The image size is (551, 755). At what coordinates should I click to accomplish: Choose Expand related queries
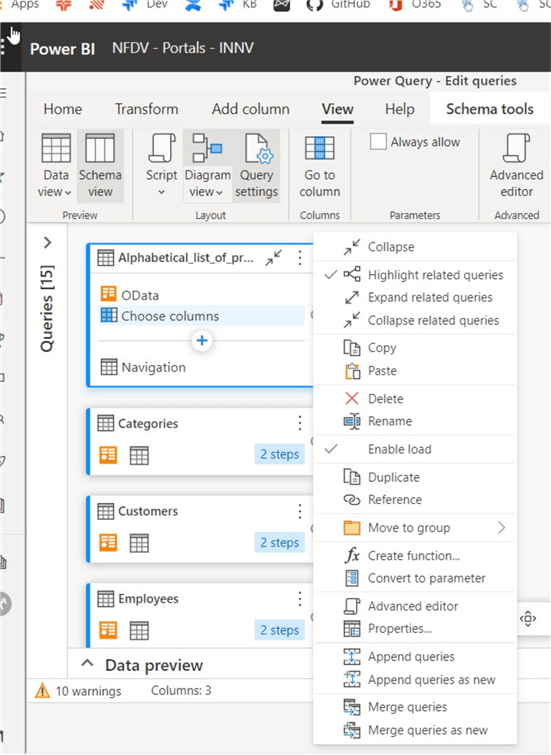pos(415,298)
